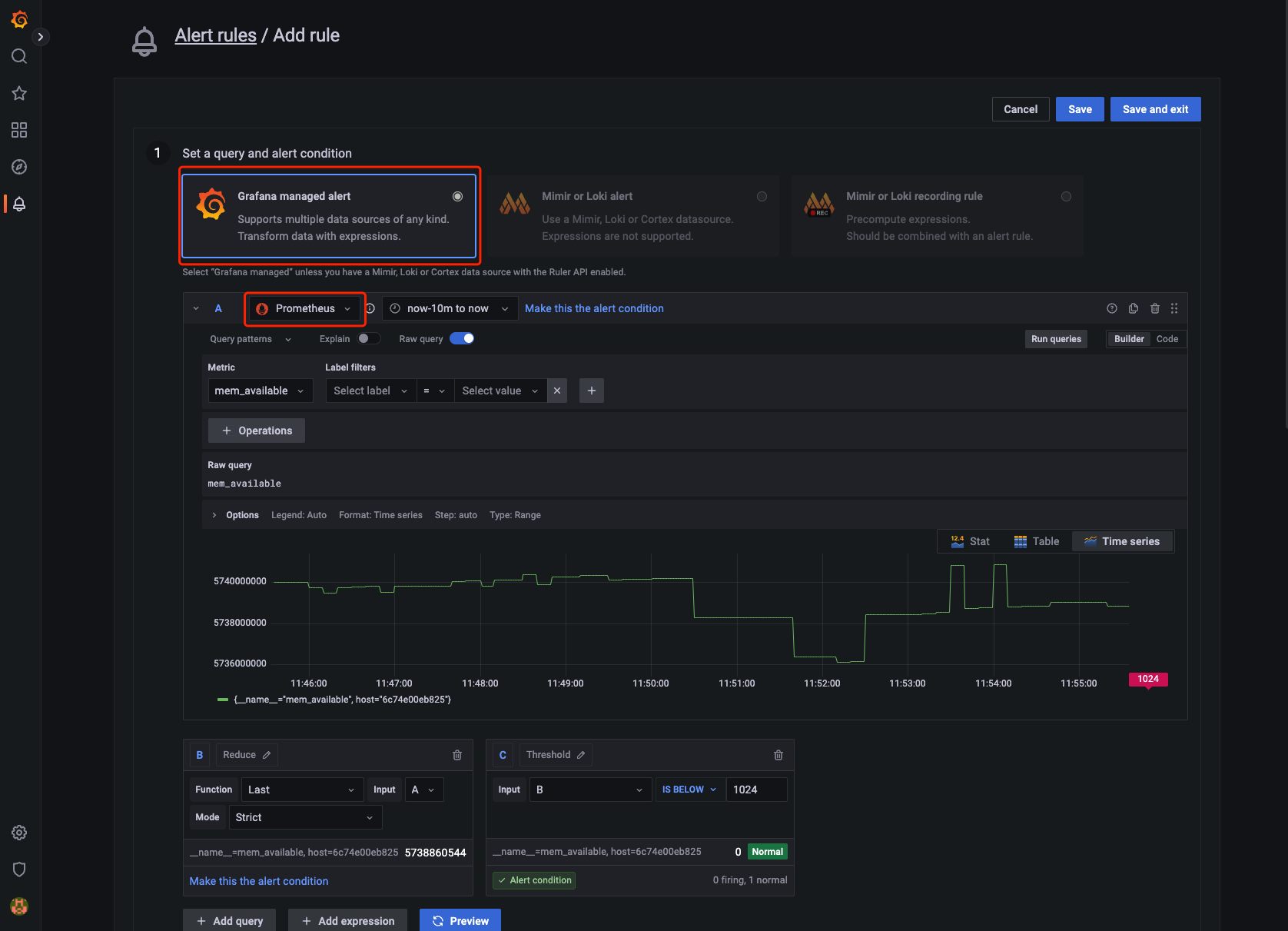Make expression B the alert condition
1288x931 pixels.
click(x=259, y=881)
